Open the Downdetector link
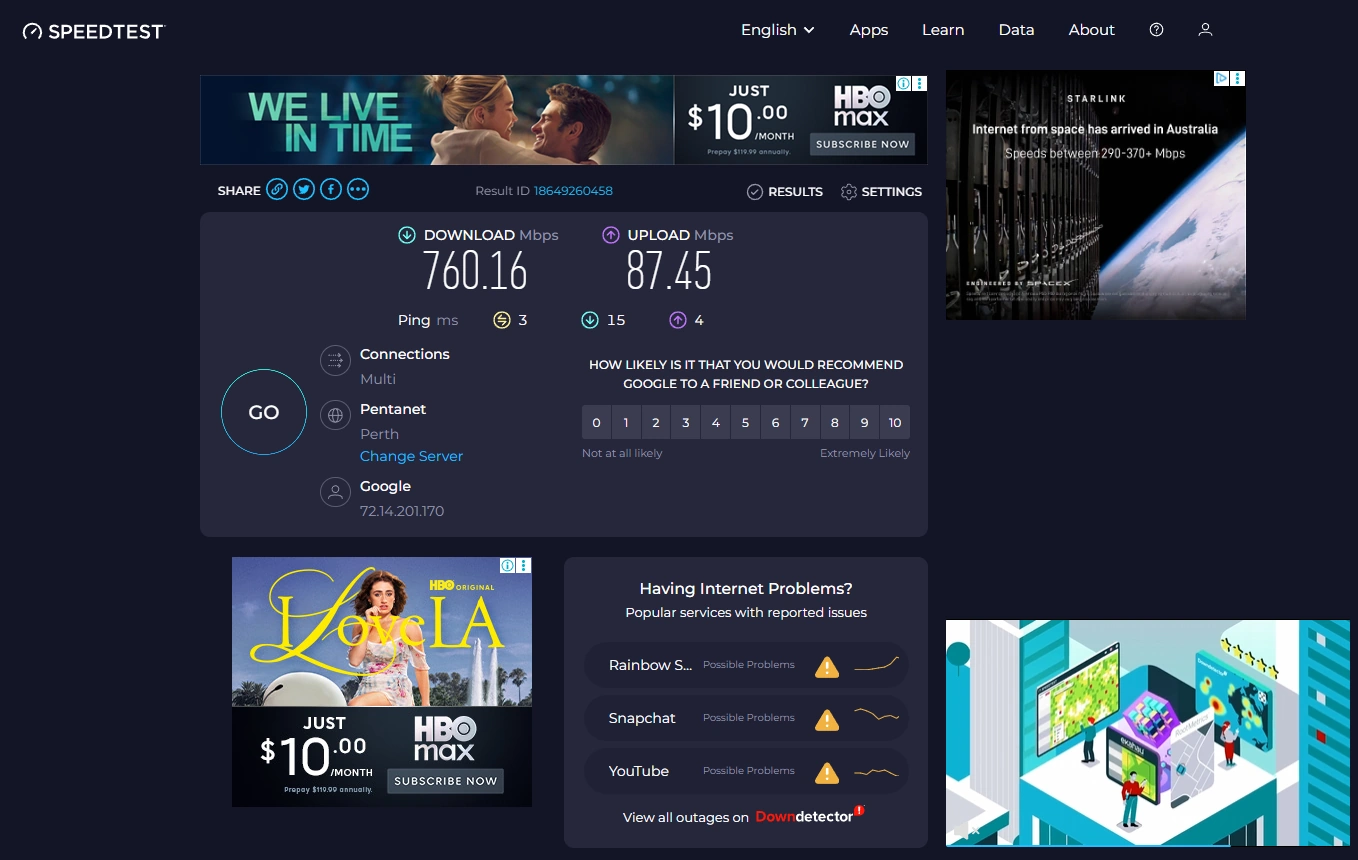Image resolution: width=1358 pixels, height=860 pixels. click(809, 816)
